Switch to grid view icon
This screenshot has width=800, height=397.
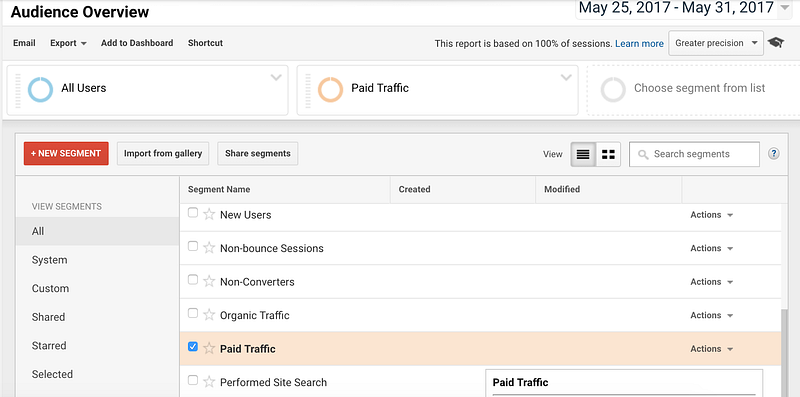(608, 154)
